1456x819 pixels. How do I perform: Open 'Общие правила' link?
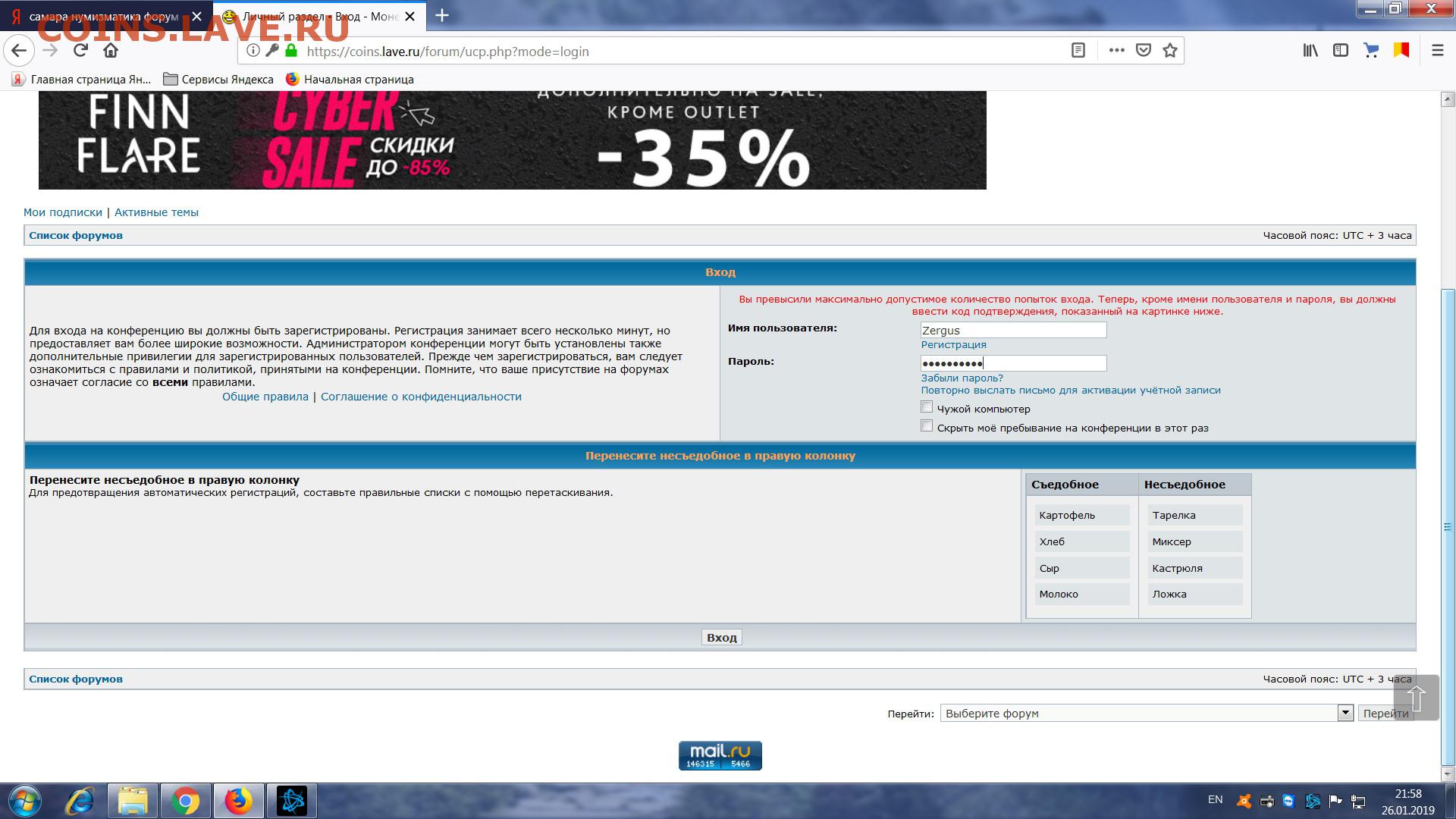[265, 397]
